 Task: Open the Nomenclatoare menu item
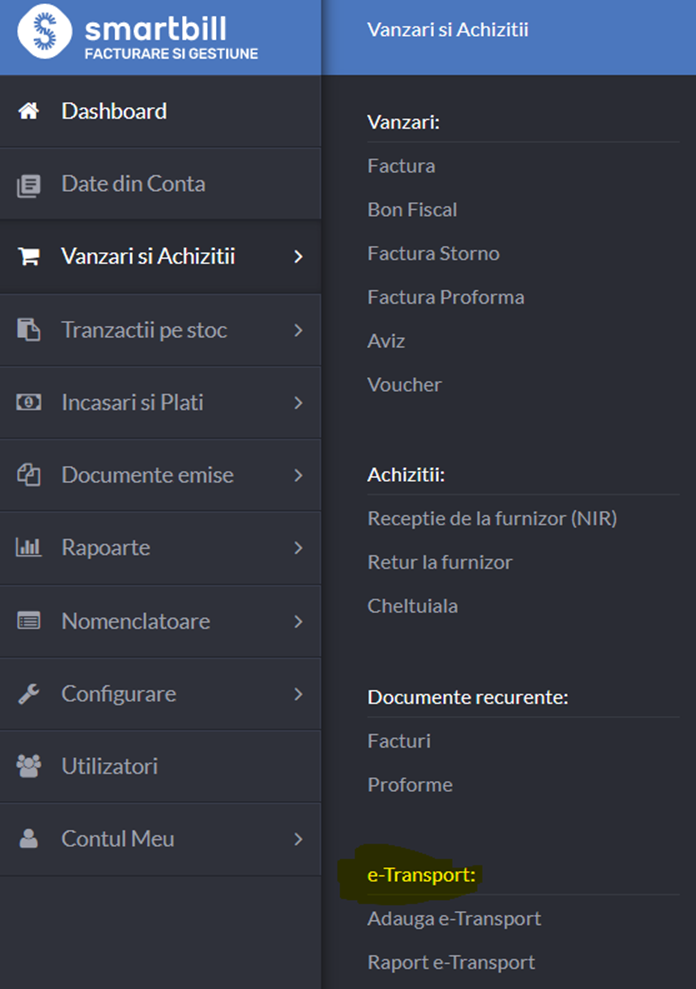pyautogui.click(x=160, y=621)
